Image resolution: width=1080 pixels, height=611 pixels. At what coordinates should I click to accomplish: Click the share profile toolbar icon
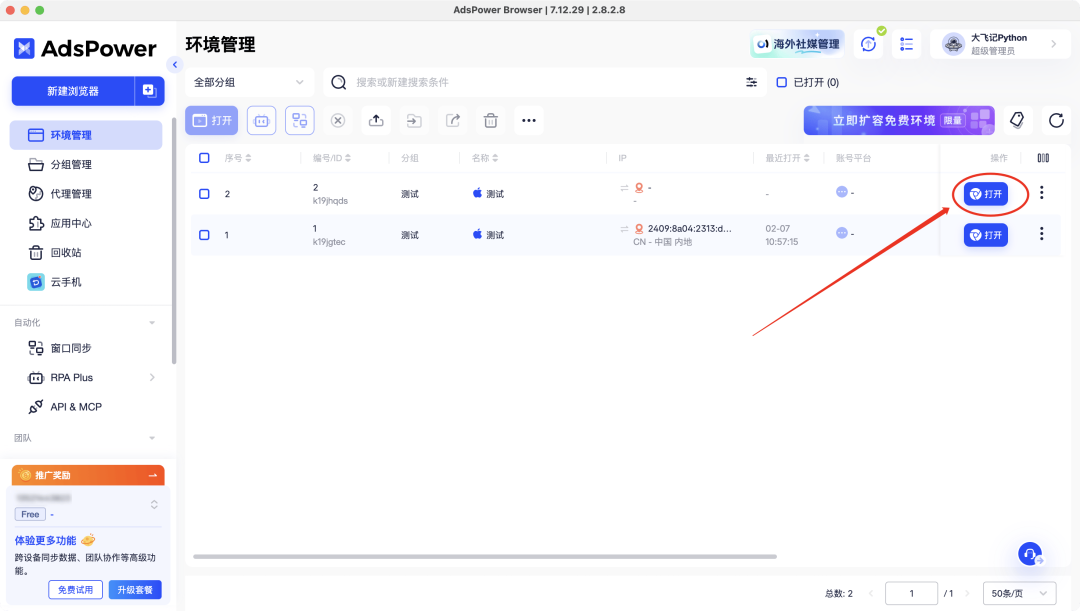coord(453,121)
